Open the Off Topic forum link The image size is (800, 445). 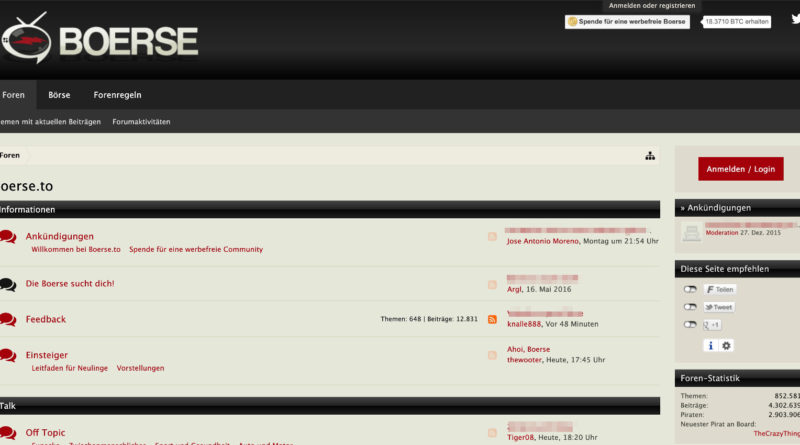[x=45, y=433]
